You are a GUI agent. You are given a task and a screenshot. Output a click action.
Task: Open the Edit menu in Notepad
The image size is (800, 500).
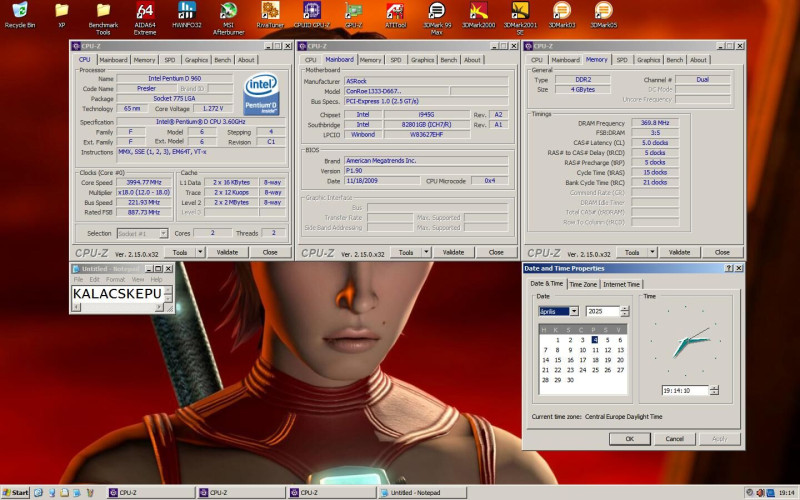point(94,280)
